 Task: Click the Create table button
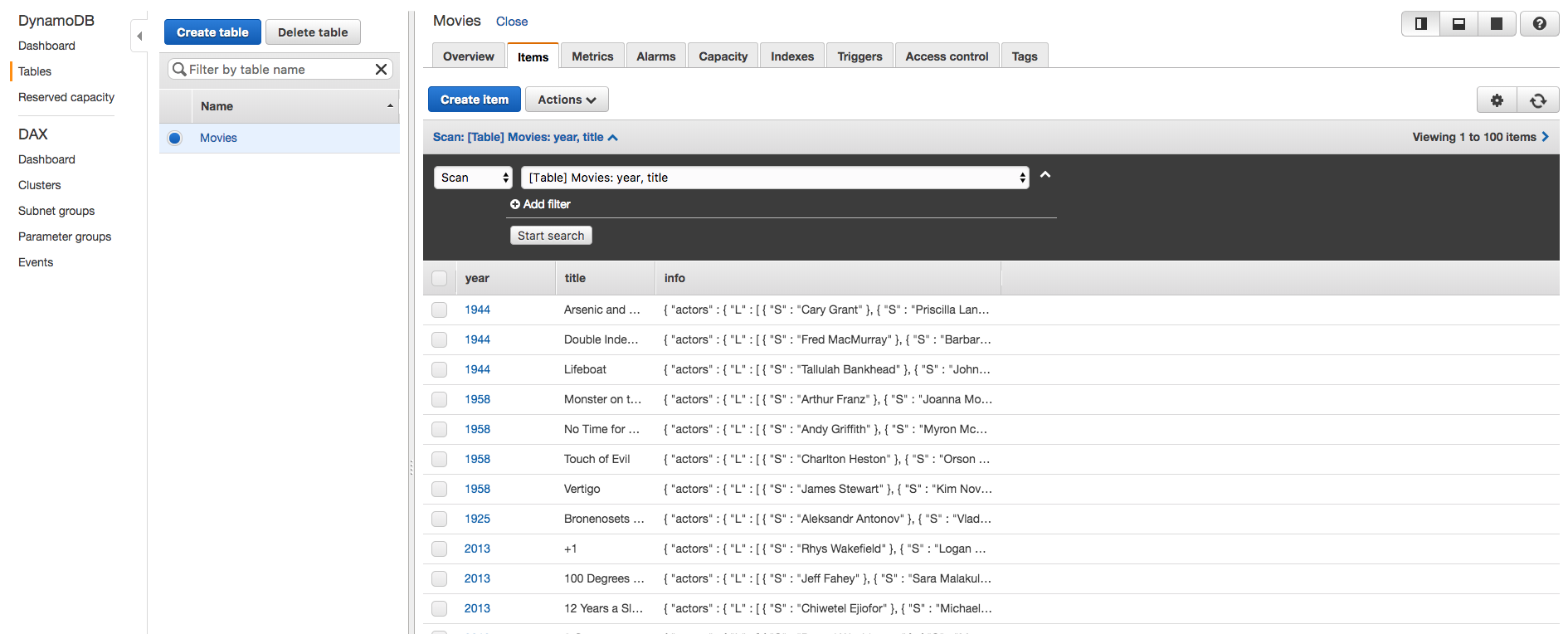[x=212, y=32]
